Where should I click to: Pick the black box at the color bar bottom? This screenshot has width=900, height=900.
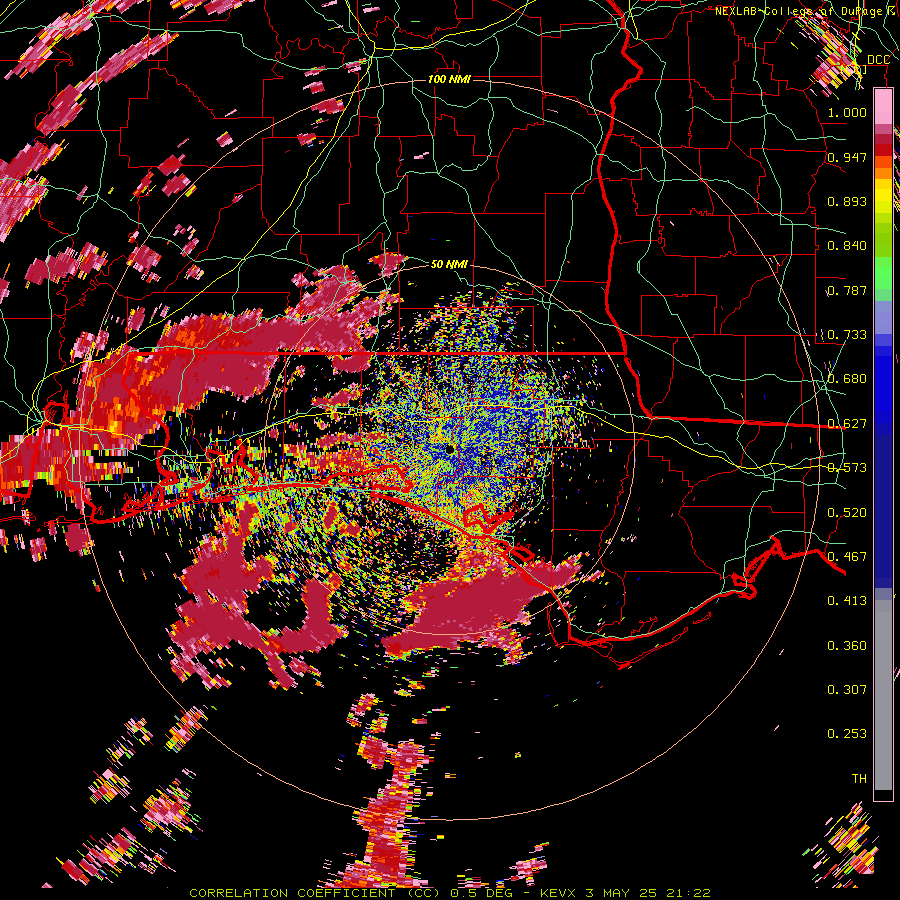coord(883,795)
